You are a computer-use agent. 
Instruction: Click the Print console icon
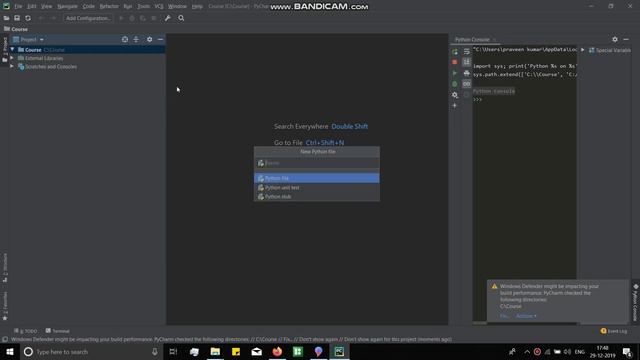click(467, 73)
